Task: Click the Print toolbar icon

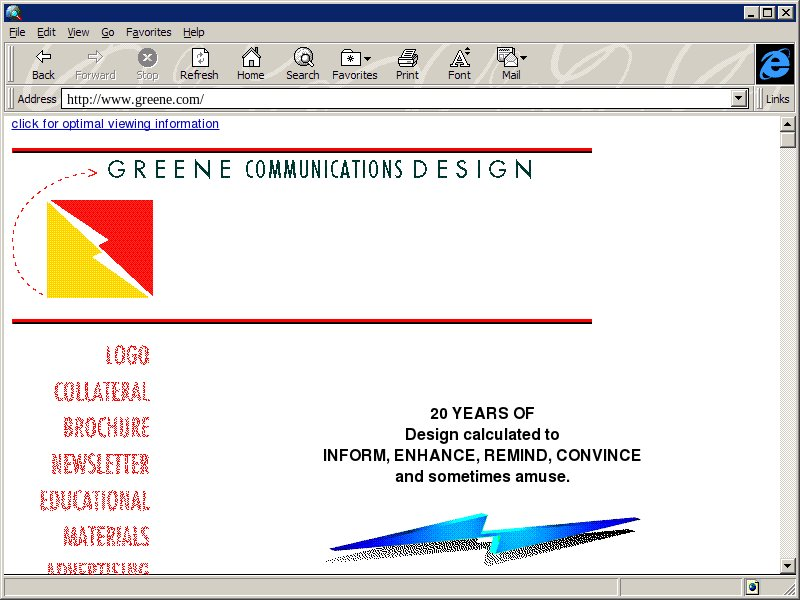Action: (x=407, y=58)
